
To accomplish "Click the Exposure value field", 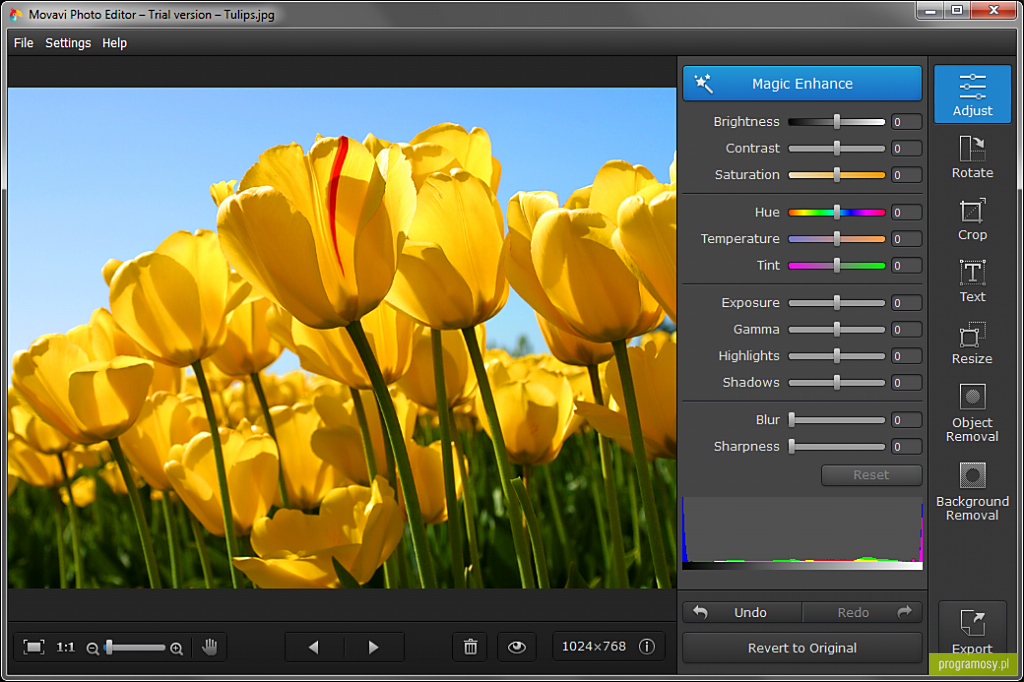I will point(906,302).
